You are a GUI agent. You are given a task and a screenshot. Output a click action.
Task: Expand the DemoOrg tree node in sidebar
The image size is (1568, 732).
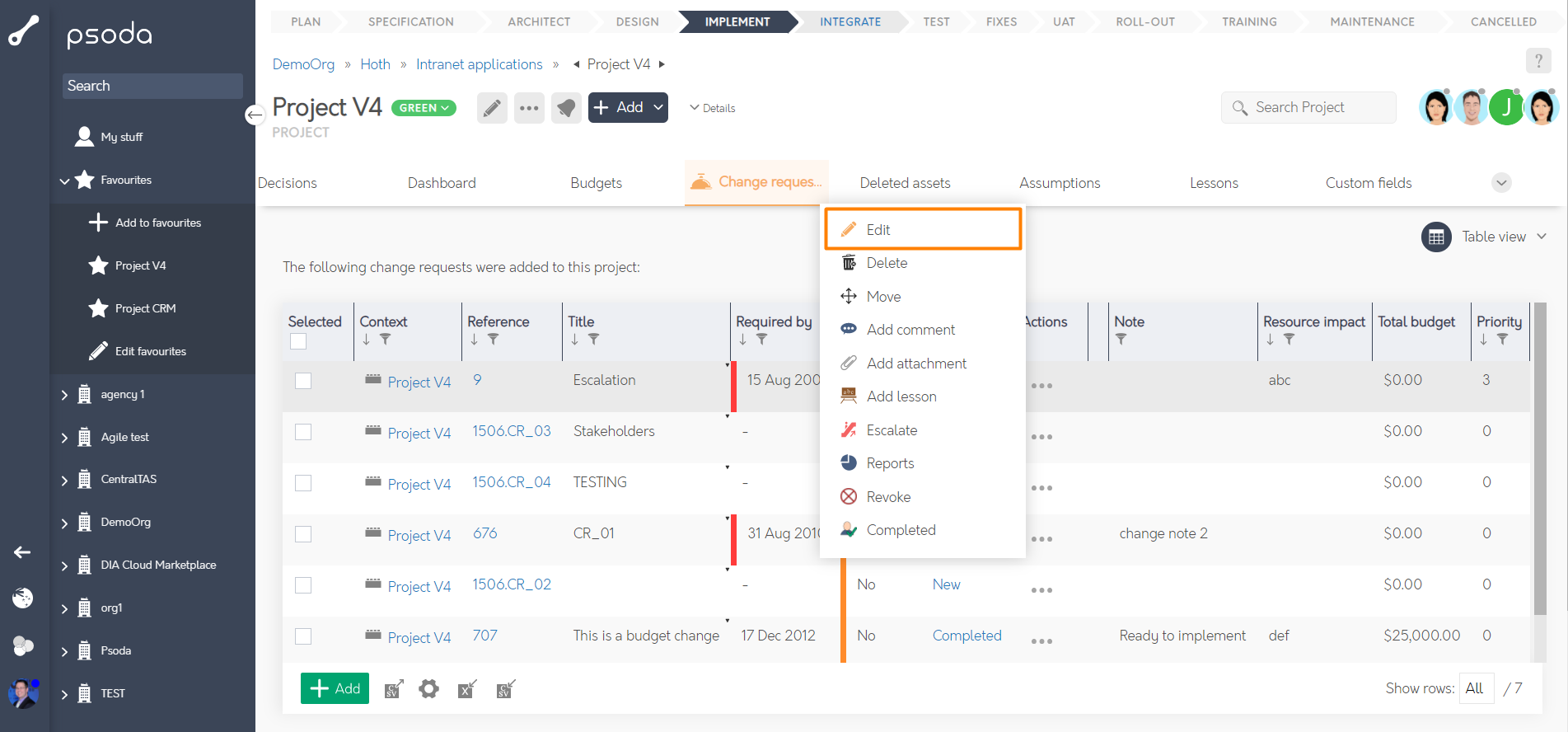tap(64, 523)
